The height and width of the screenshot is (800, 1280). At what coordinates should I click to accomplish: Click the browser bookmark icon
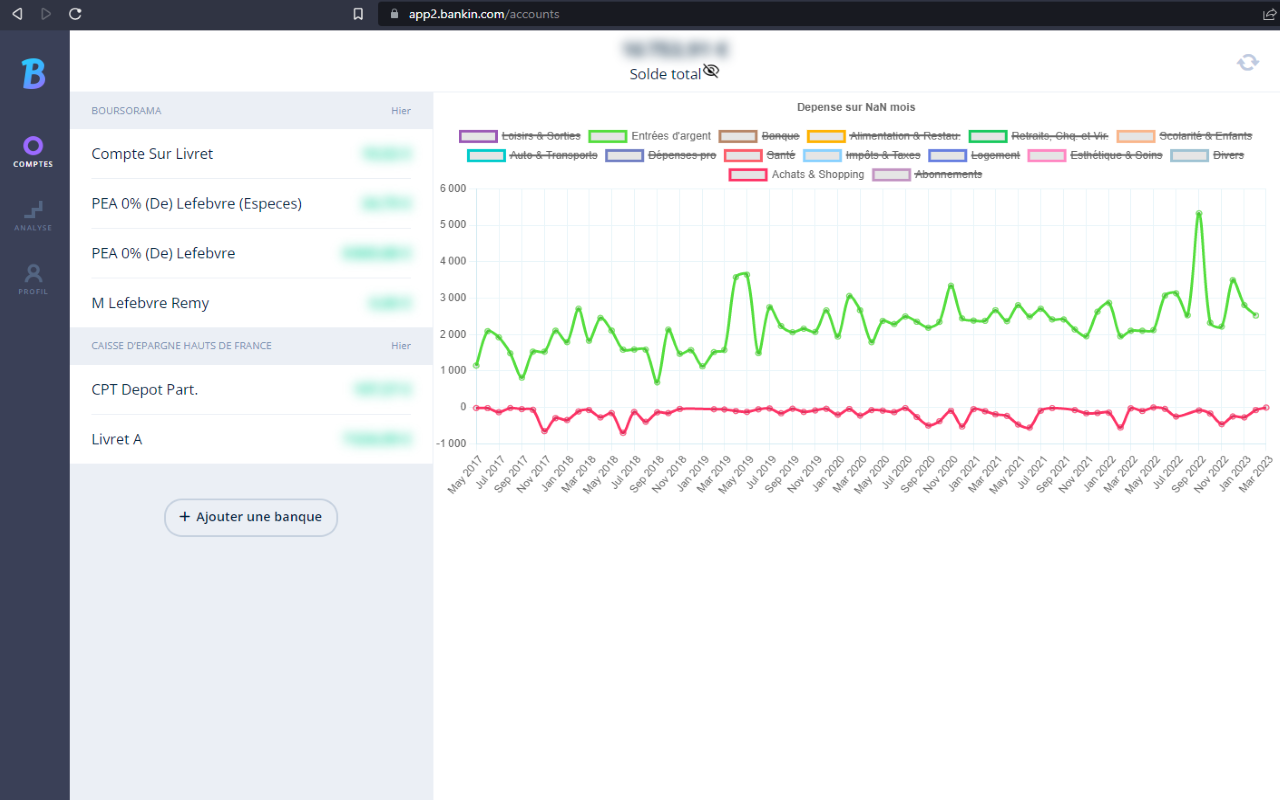(x=358, y=14)
